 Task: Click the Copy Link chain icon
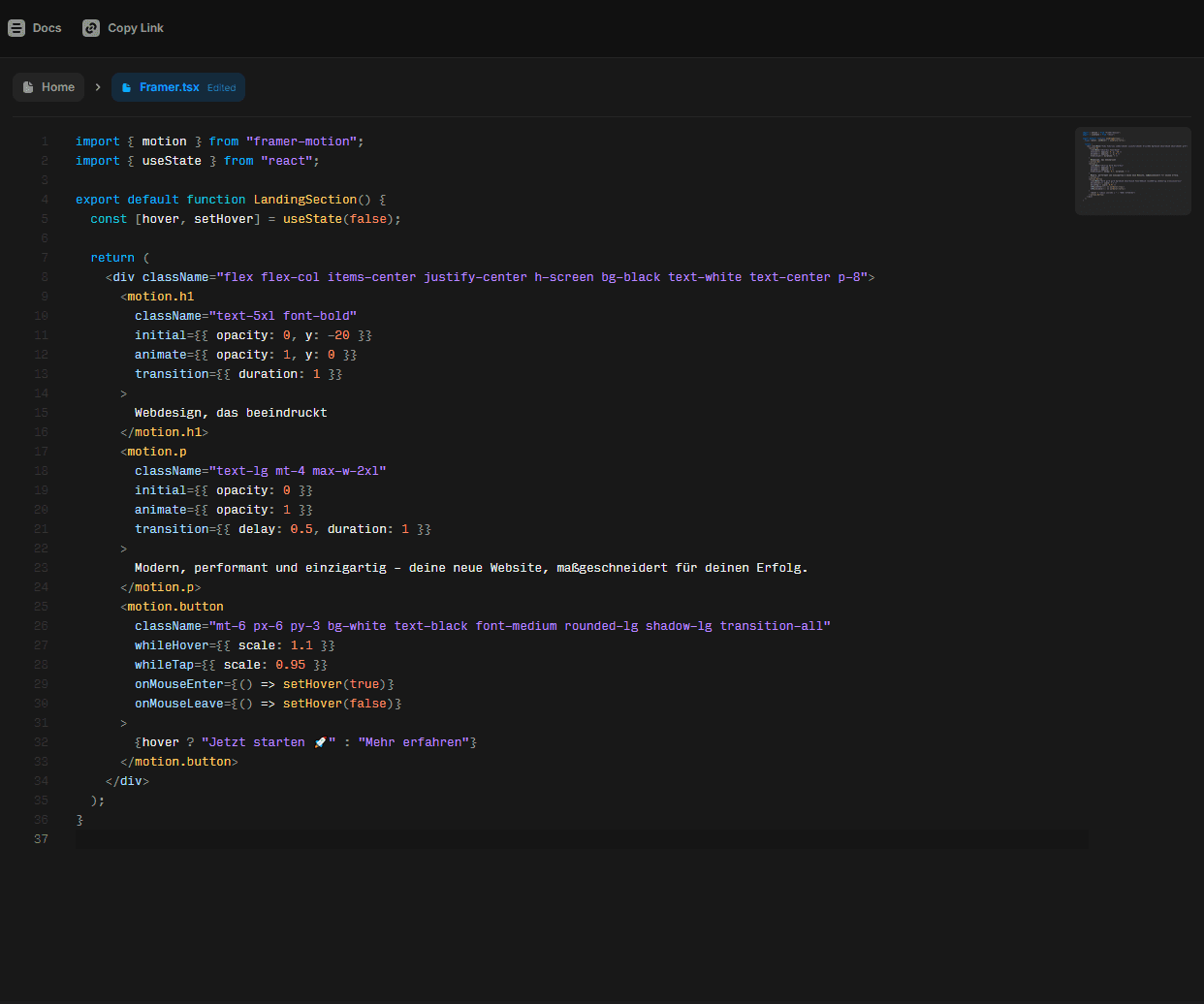coord(91,28)
